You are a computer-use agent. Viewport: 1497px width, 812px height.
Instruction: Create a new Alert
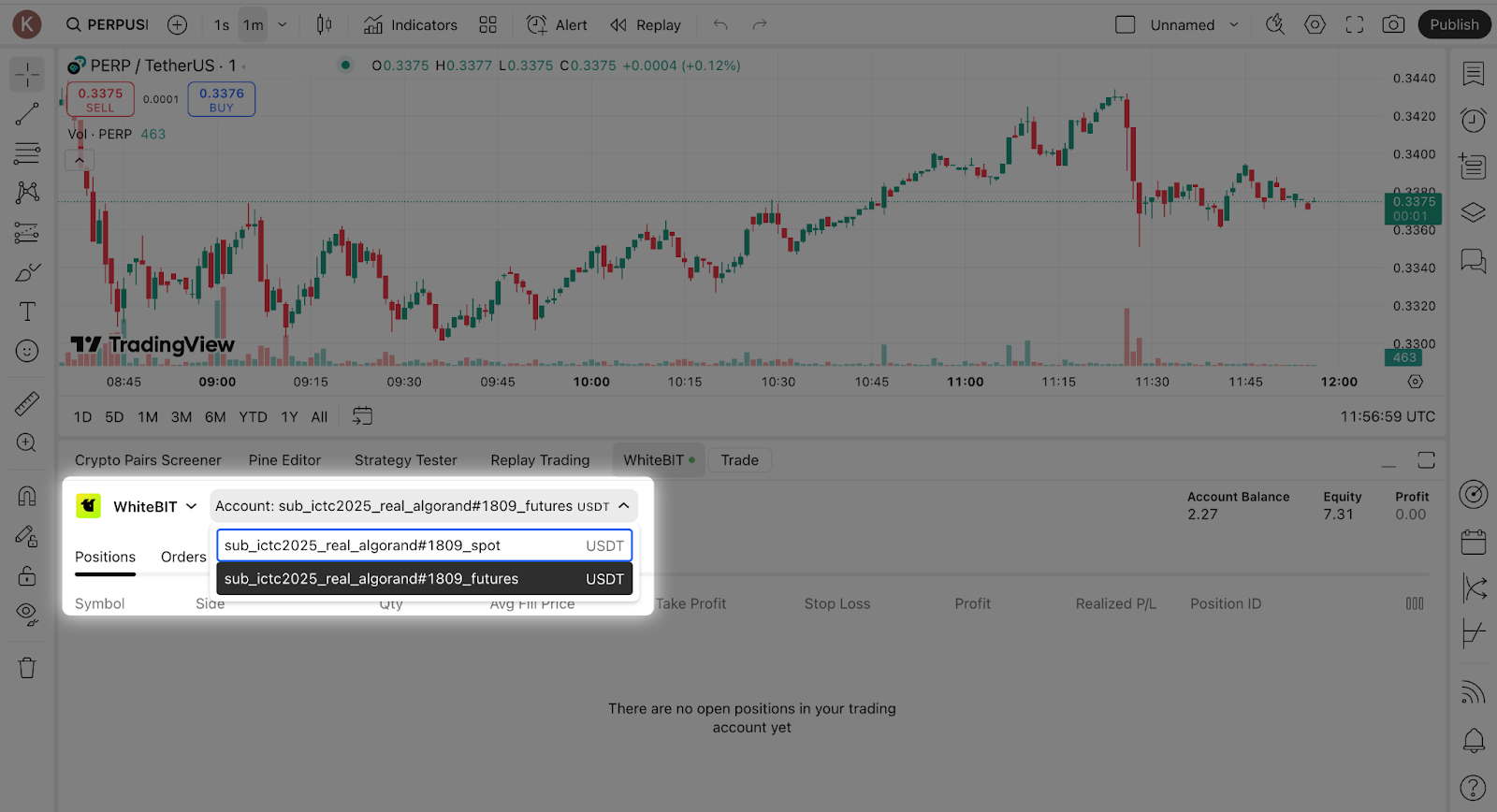click(x=558, y=25)
